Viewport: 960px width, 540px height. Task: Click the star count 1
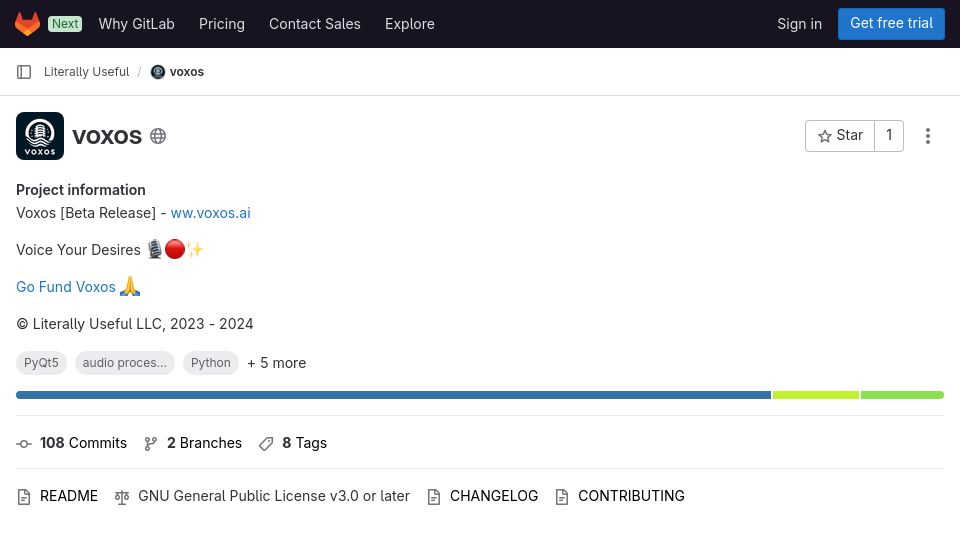pyautogui.click(x=889, y=136)
